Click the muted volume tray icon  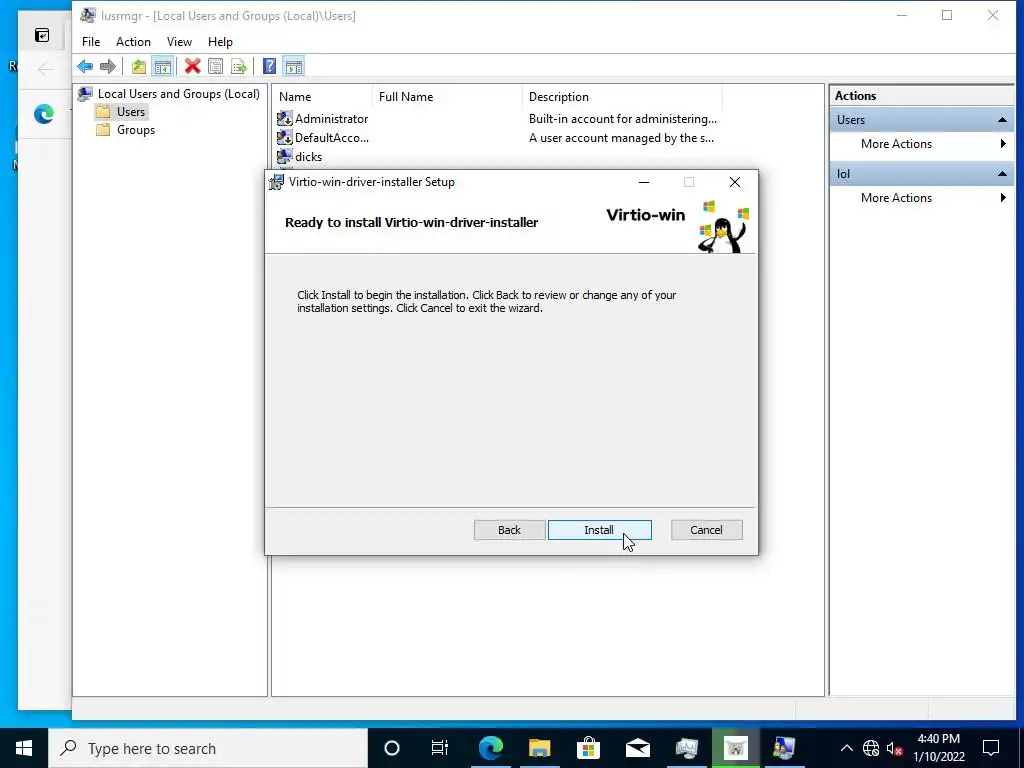(x=894, y=748)
